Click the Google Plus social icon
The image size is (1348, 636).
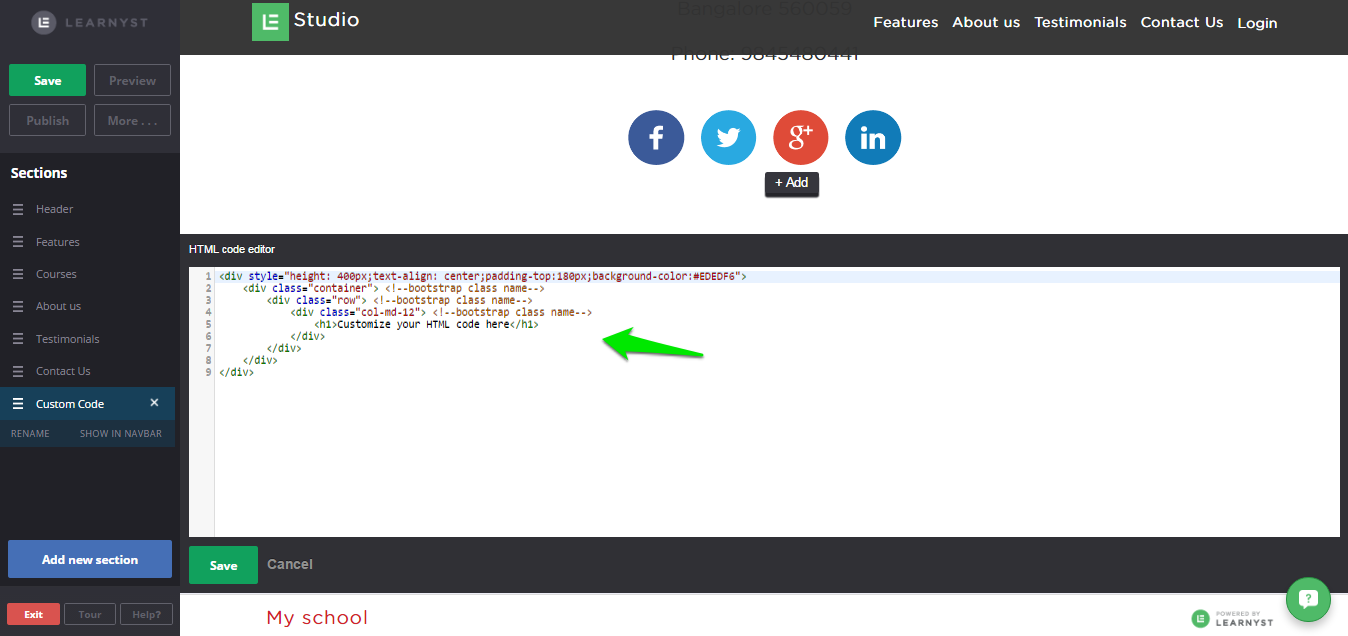800,138
